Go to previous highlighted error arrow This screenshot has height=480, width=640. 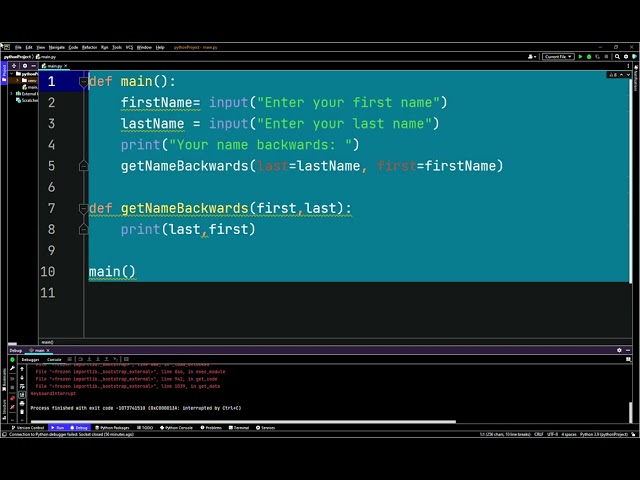[622, 75]
